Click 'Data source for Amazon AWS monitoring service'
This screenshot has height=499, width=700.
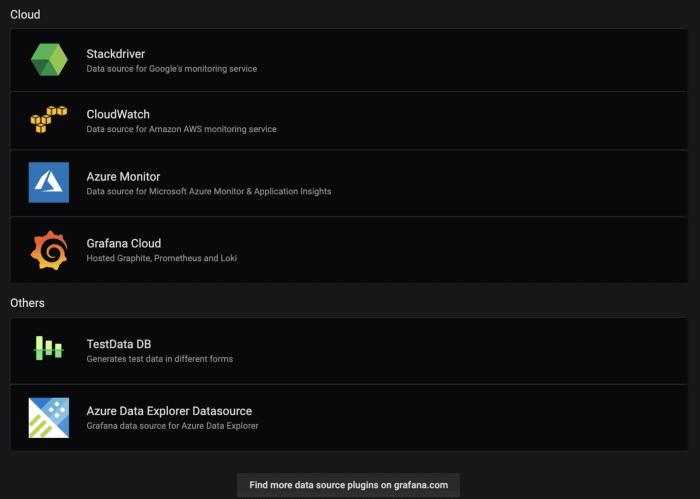pos(181,129)
